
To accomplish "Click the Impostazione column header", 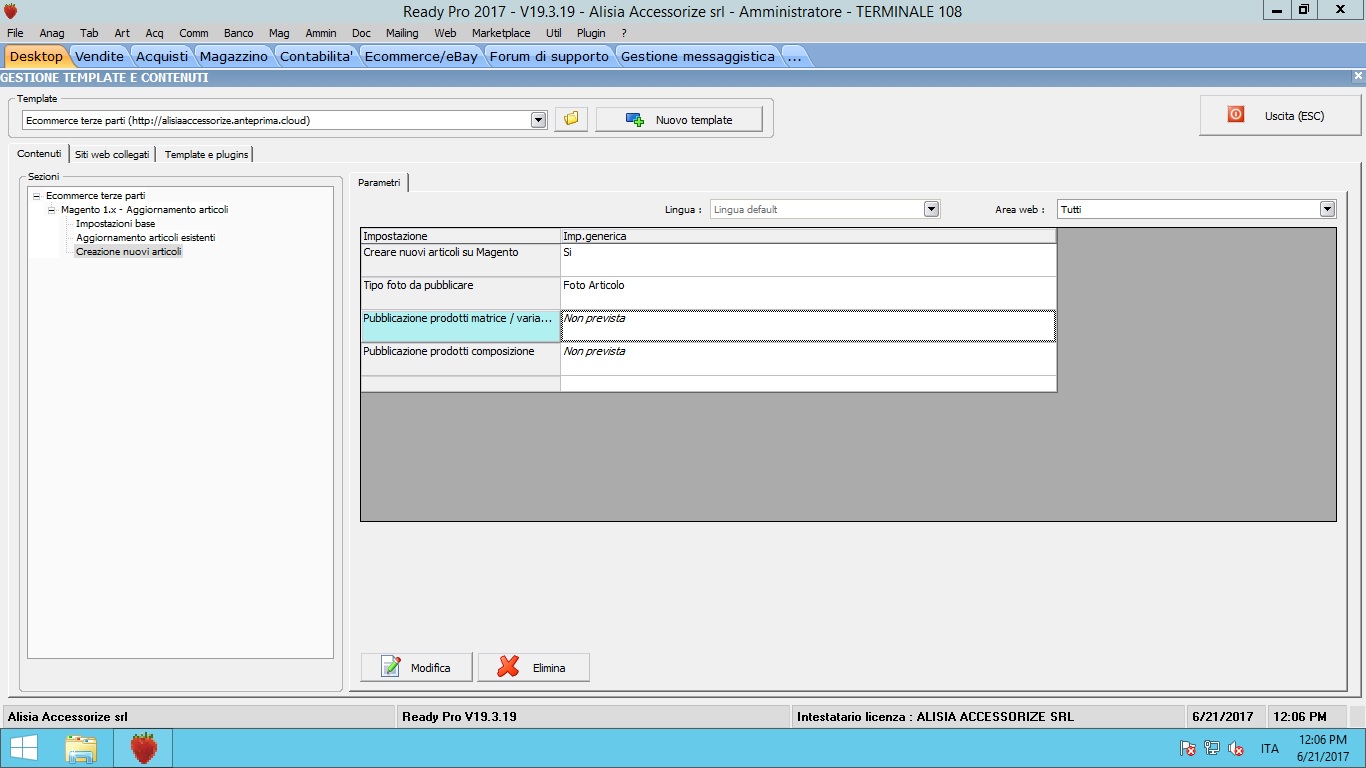I will pos(461,236).
